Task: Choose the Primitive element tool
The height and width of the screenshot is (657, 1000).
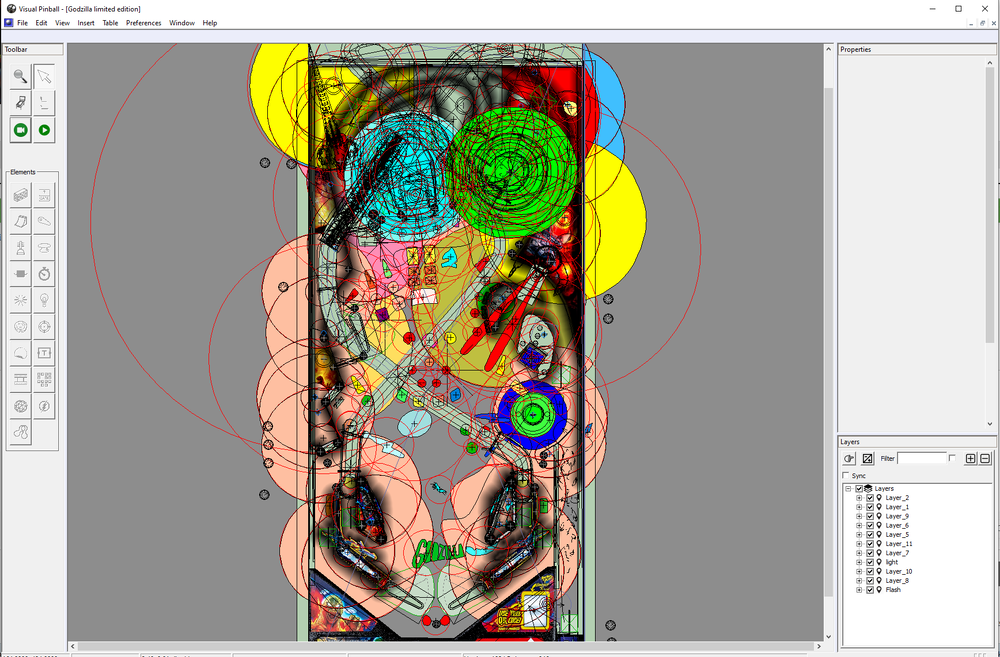Action: 20,406
